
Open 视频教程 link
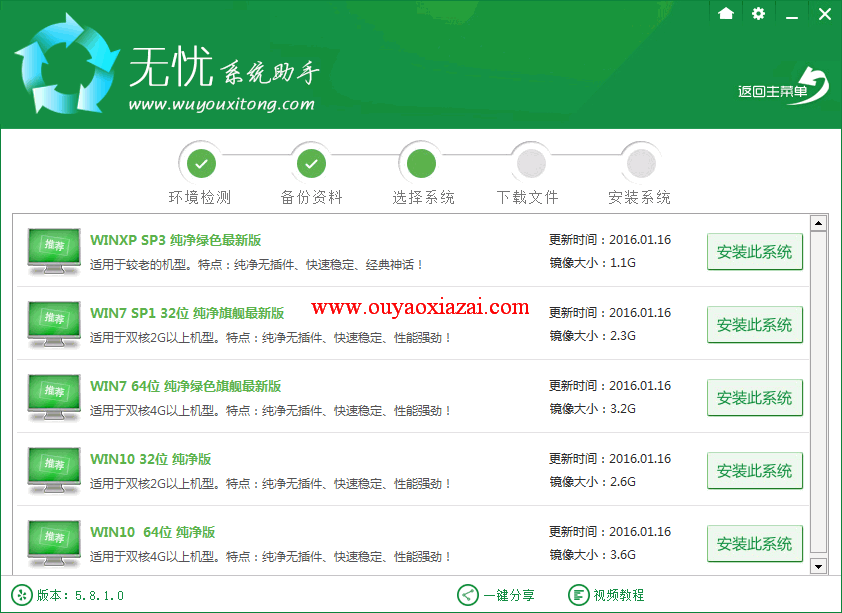(619, 595)
